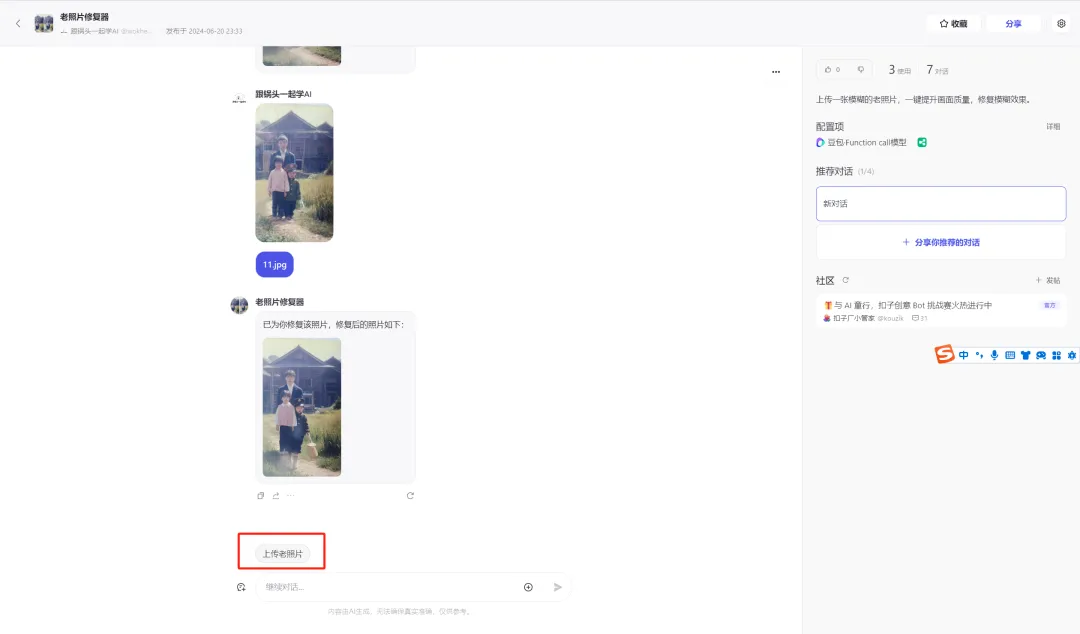The width and height of the screenshot is (1080, 634).
Task: Open more options under bot reply
Action: pos(291,495)
